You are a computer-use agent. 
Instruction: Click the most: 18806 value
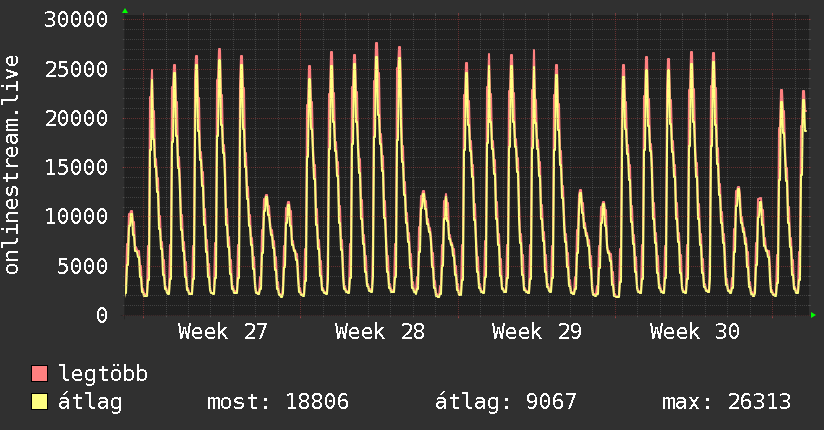(278, 402)
